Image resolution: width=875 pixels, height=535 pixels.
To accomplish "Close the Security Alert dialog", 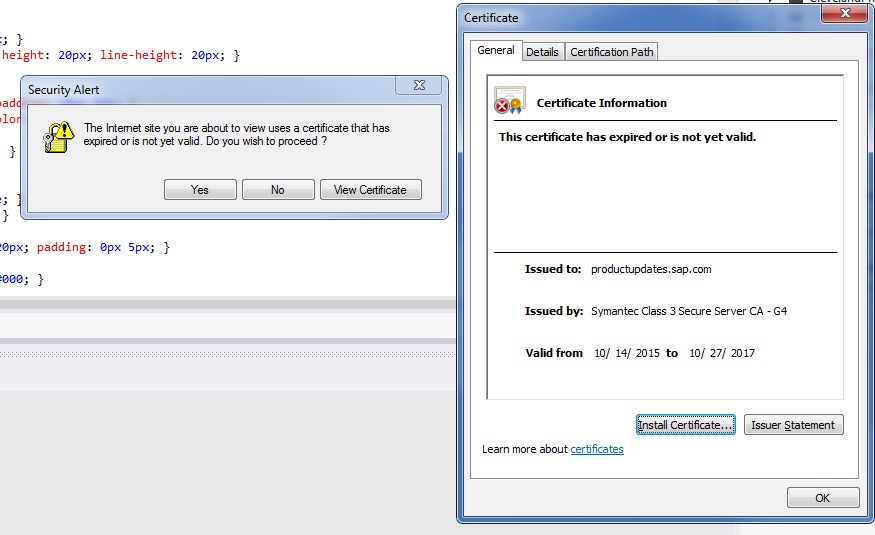I will click(419, 85).
